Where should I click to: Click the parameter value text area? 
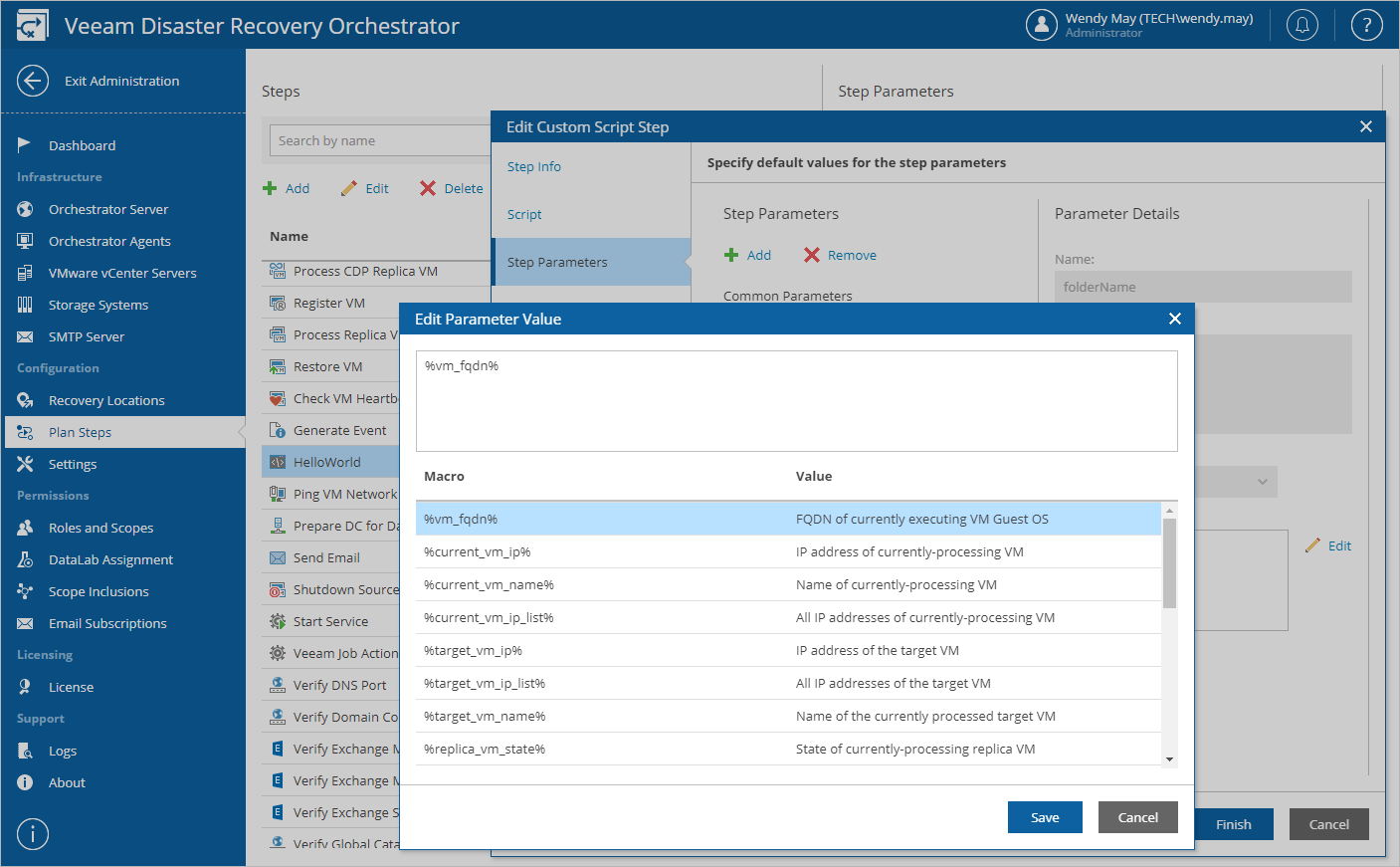[x=797, y=401]
